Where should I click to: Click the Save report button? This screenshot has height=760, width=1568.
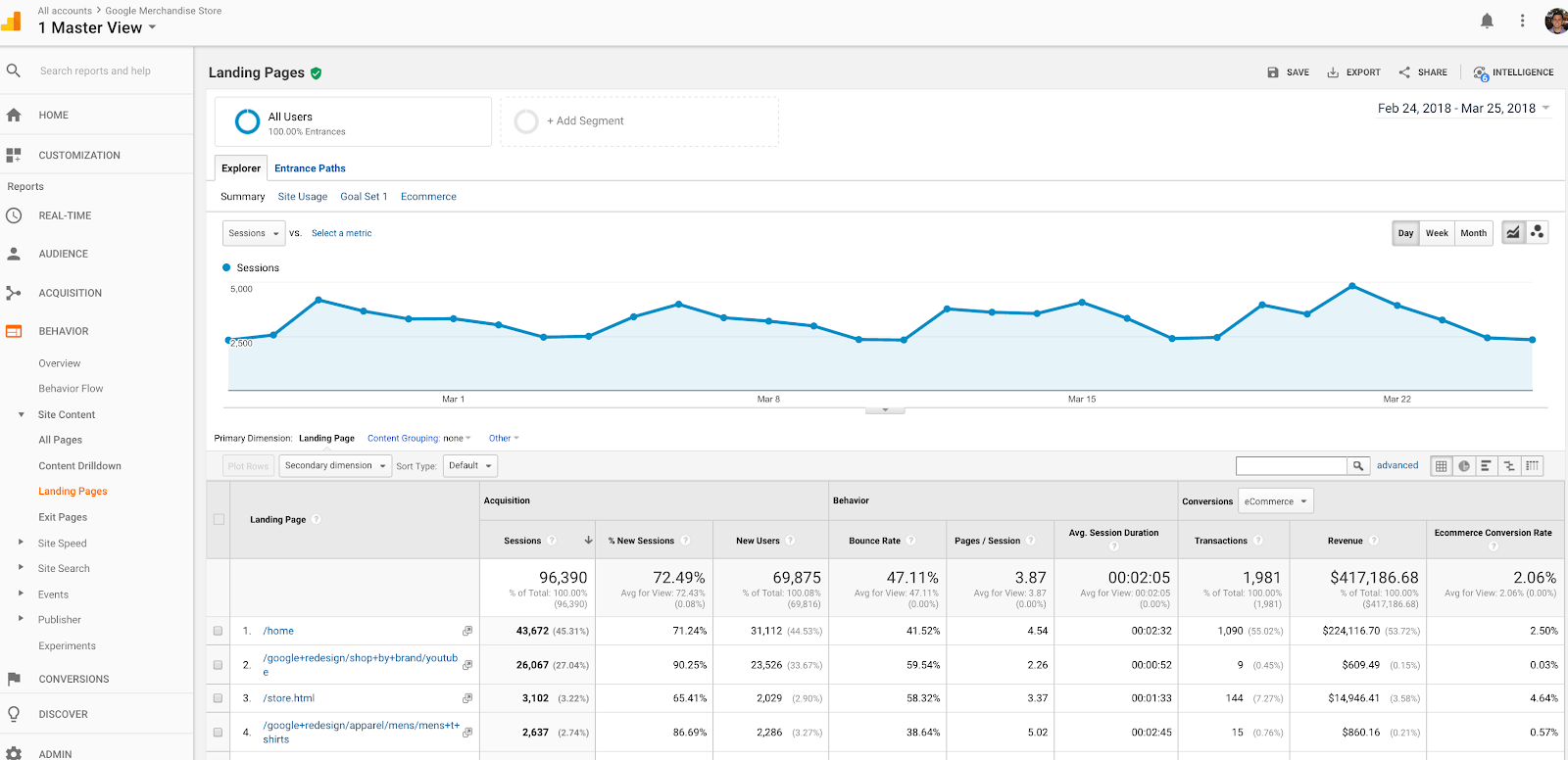pos(1288,72)
